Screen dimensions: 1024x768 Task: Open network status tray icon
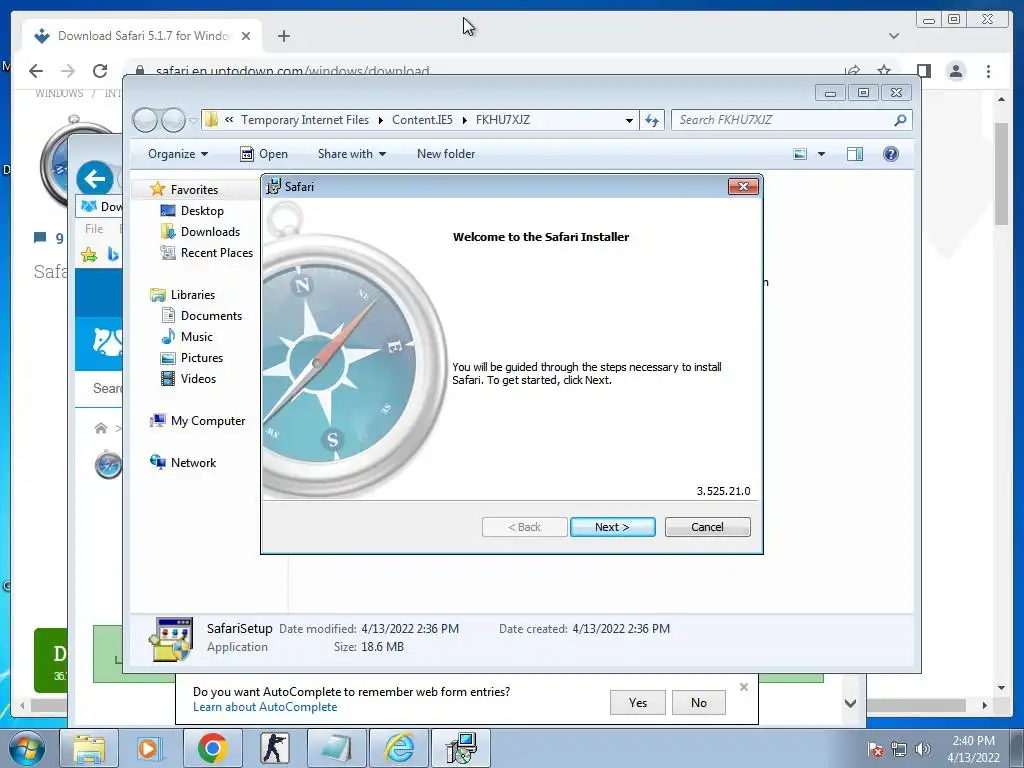click(899, 749)
